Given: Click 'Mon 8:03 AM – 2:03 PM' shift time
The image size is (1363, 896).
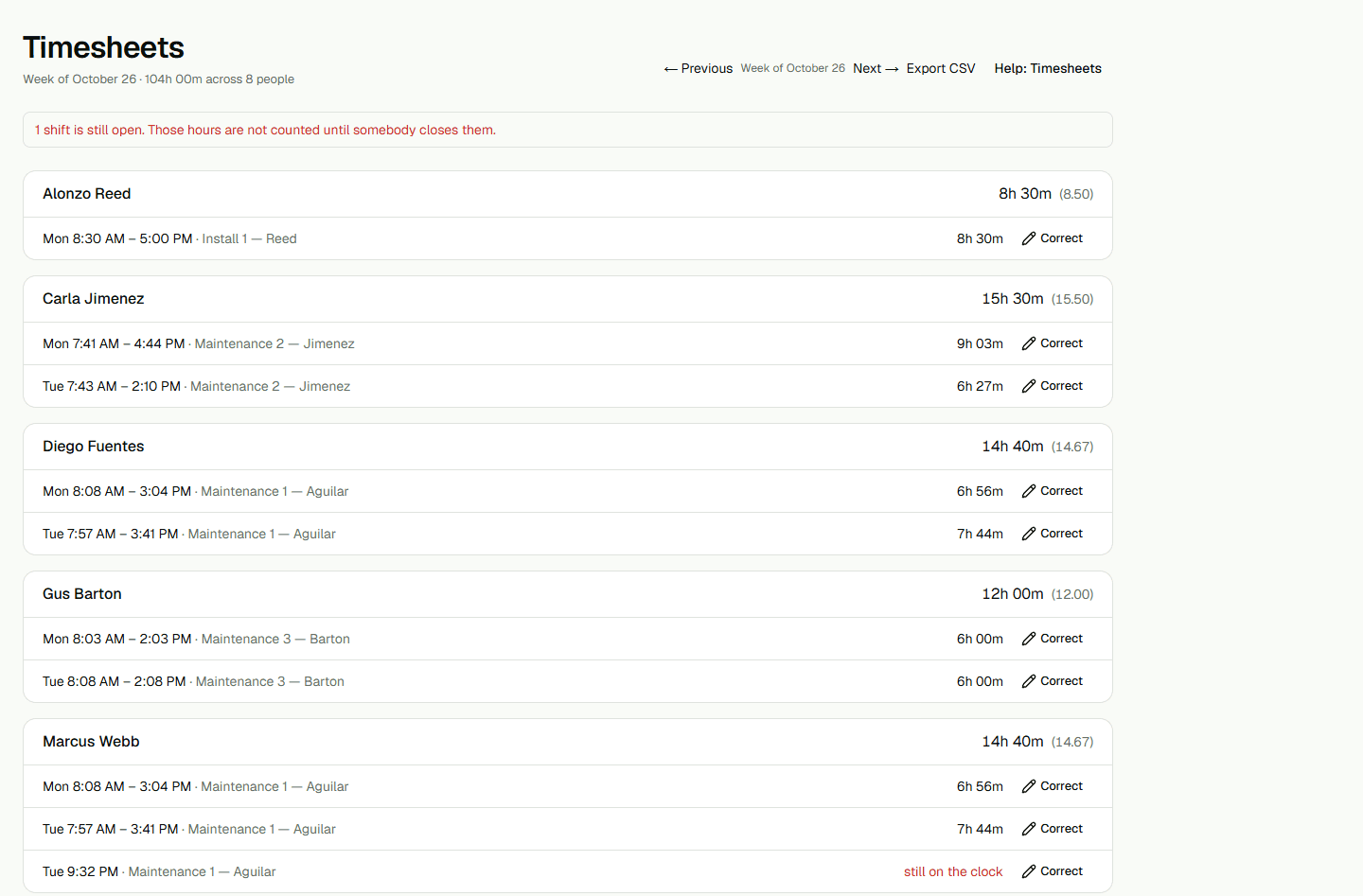Looking at the screenshot, I should pos(117,639).
